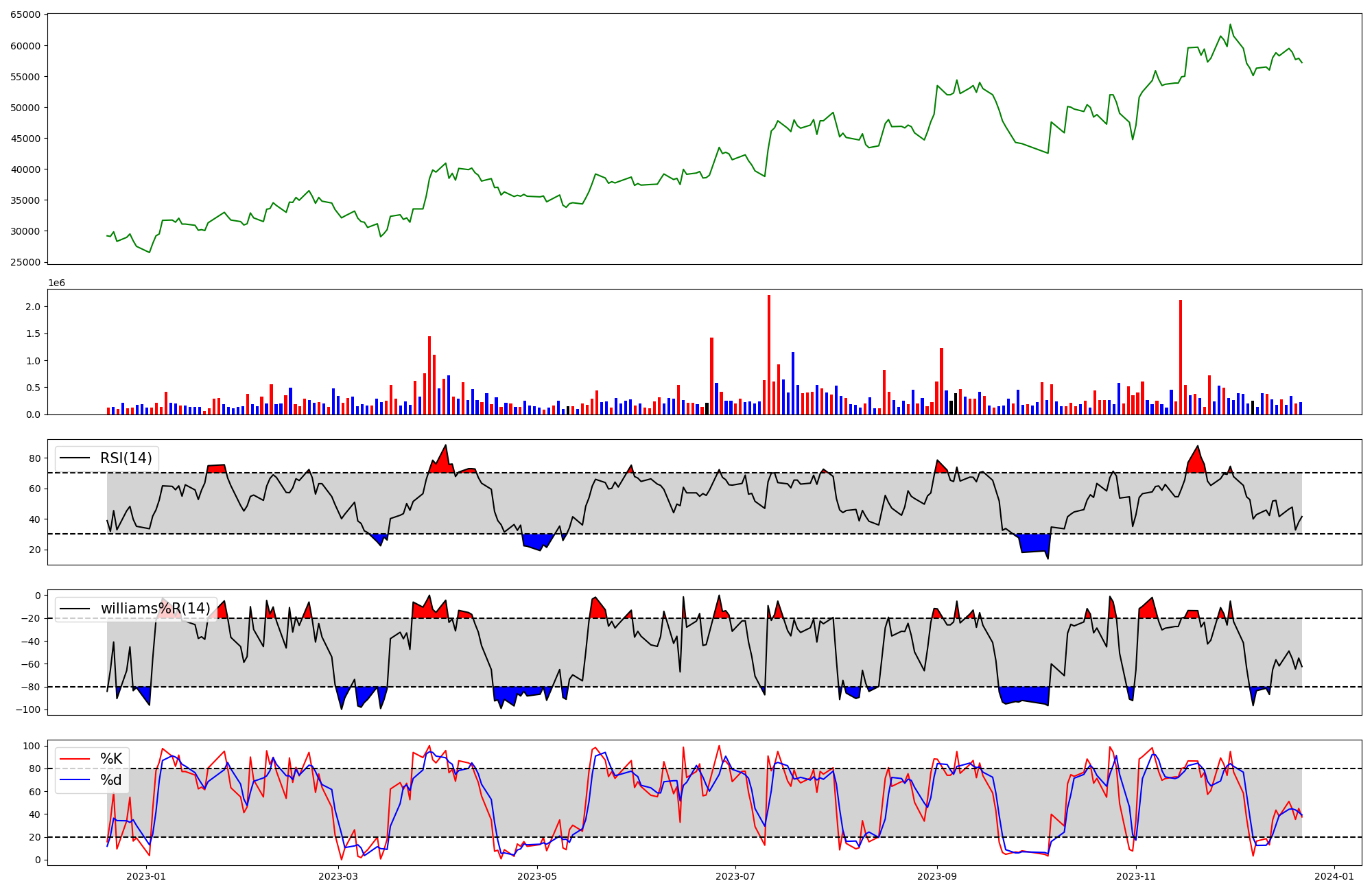Click the blue RSI oversold area in October
Viewport: 1372px width, 892px height.
tap(1034, 543)
